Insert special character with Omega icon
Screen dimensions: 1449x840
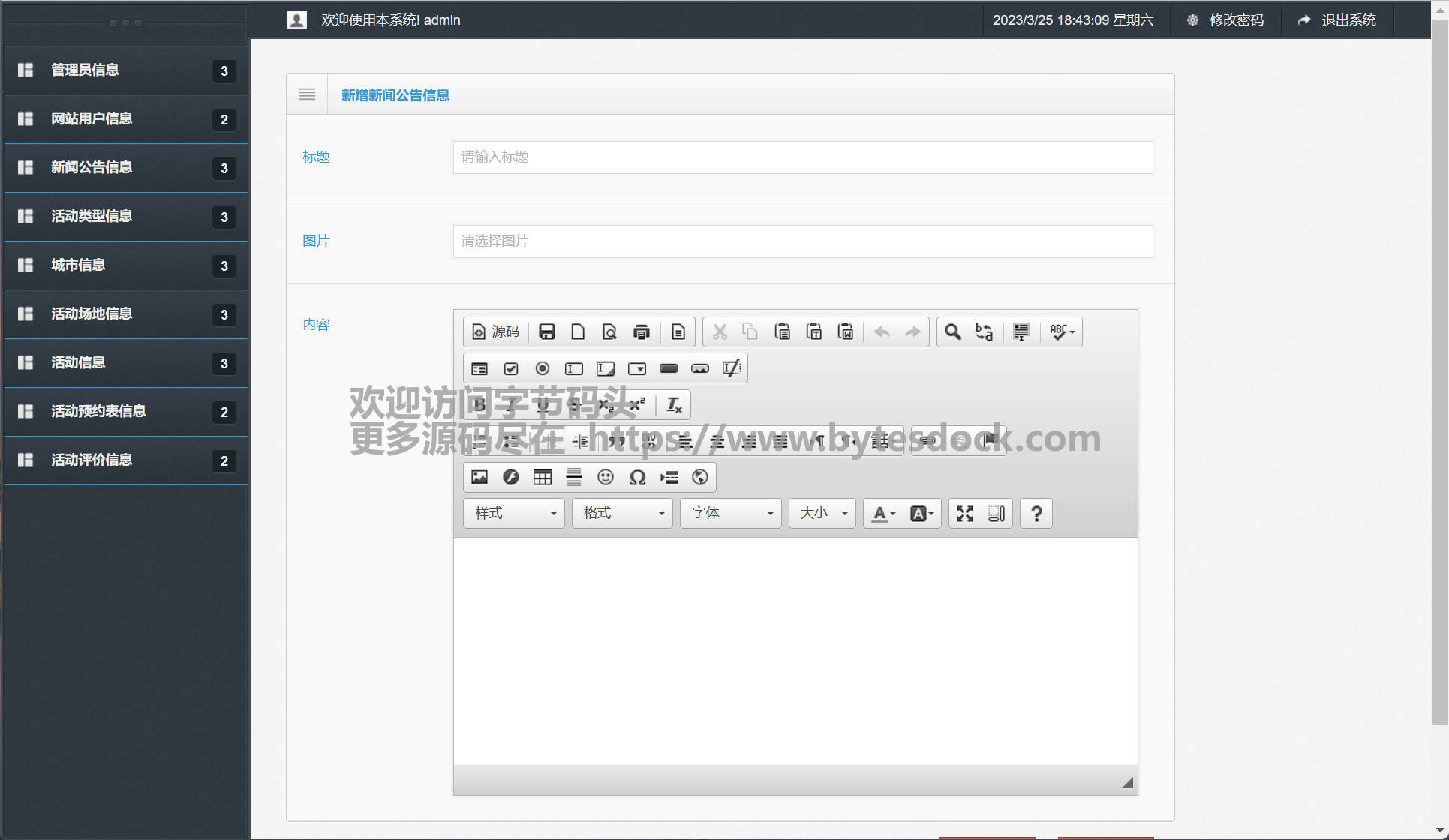click(637, 477)
